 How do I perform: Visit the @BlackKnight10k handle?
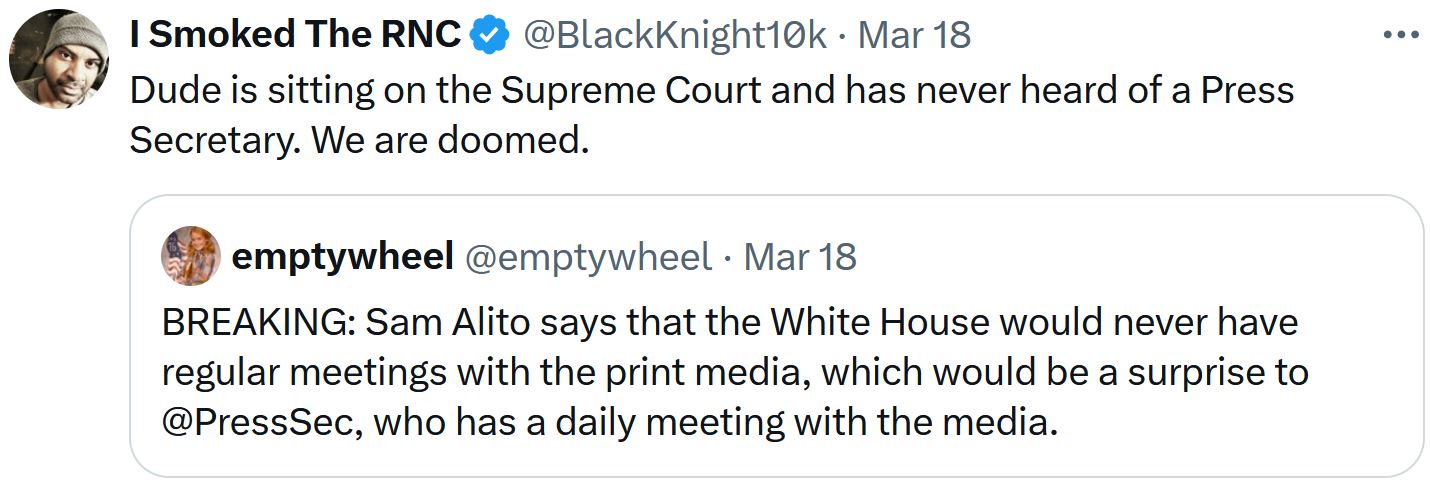coord(675,35)
